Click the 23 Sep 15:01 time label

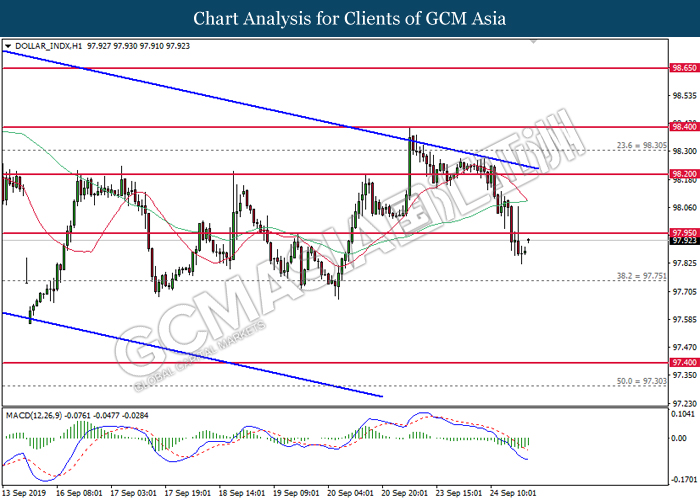(x=459, y=493)
